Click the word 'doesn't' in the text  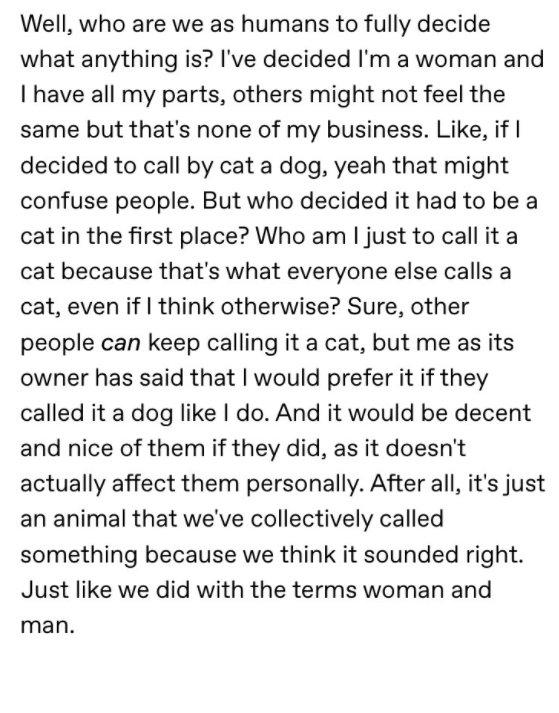pos(426,449)
